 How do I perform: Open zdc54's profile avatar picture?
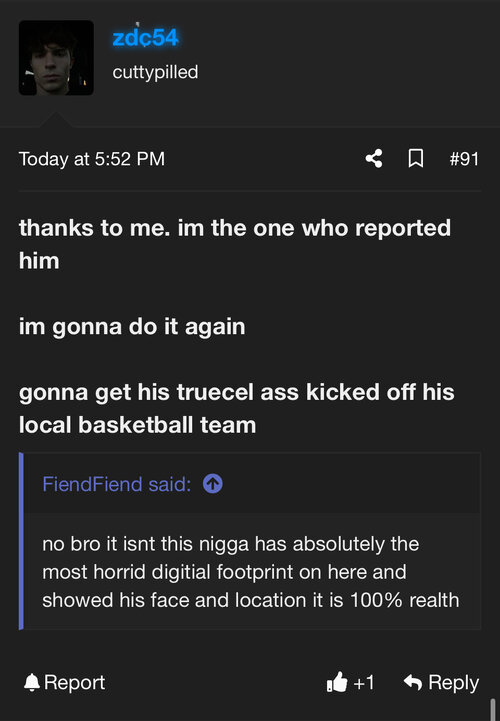(56, 58)
